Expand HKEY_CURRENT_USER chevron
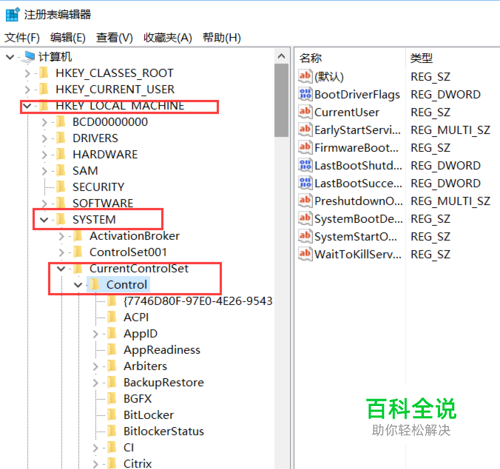The height and width of the screenshot is (469, 500). pos(27,90)
